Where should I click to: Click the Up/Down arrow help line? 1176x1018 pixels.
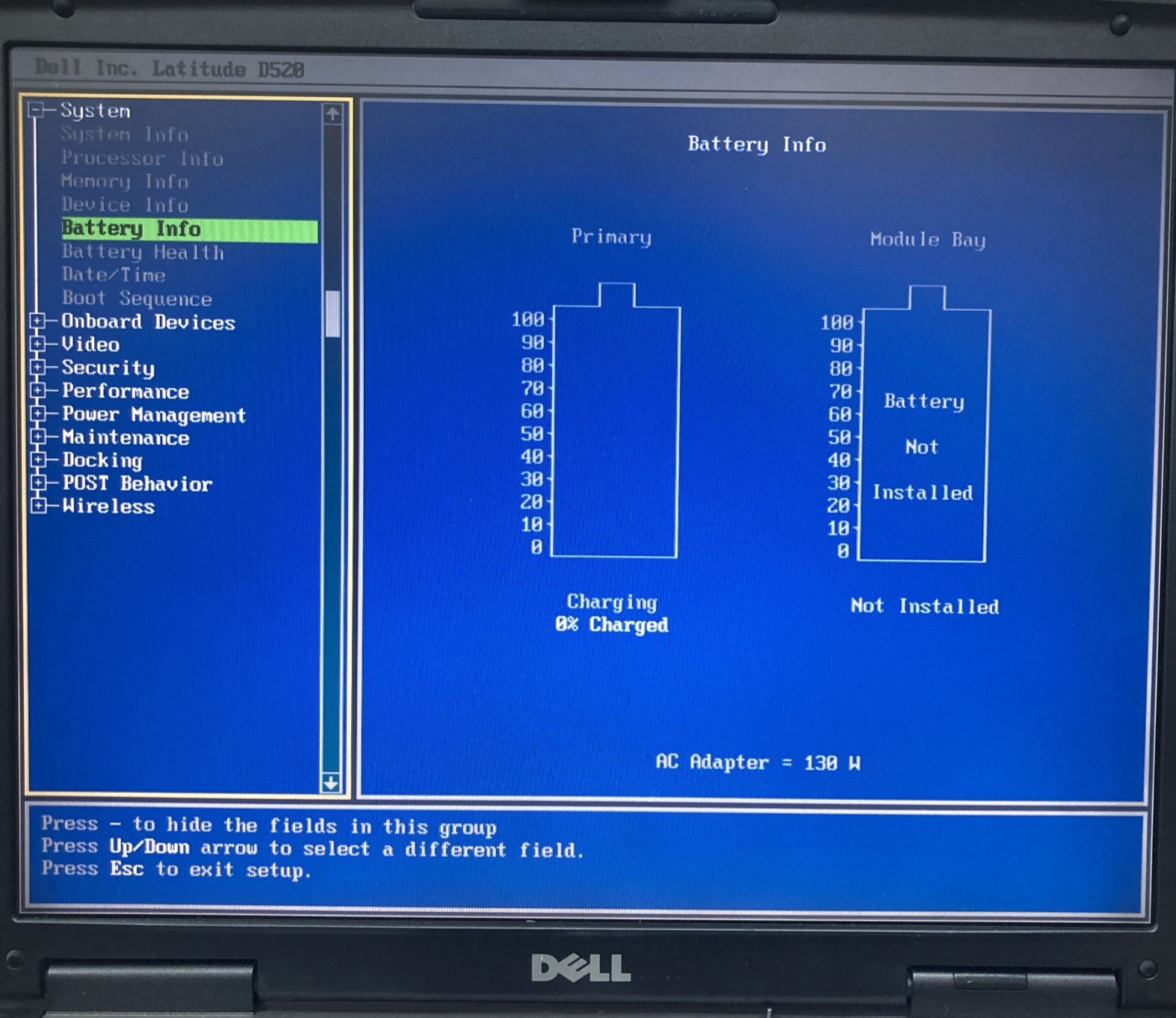[x=312, y=848]
